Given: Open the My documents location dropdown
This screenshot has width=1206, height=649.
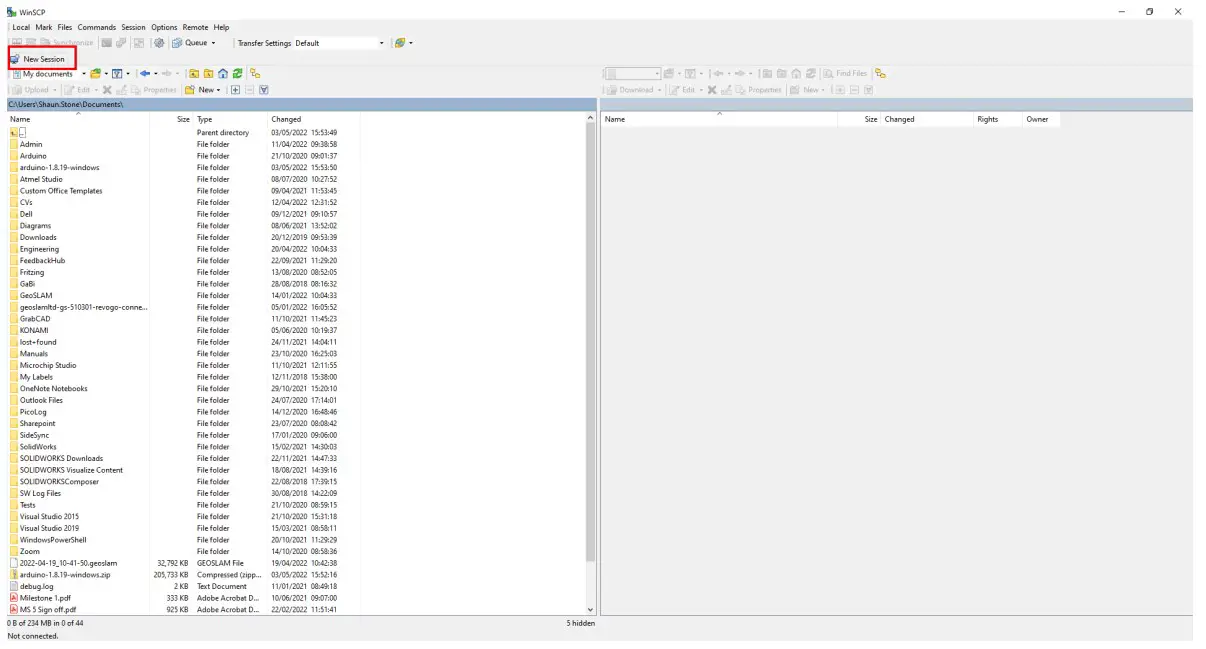Looking at the screenshot, I should (83, 73).
